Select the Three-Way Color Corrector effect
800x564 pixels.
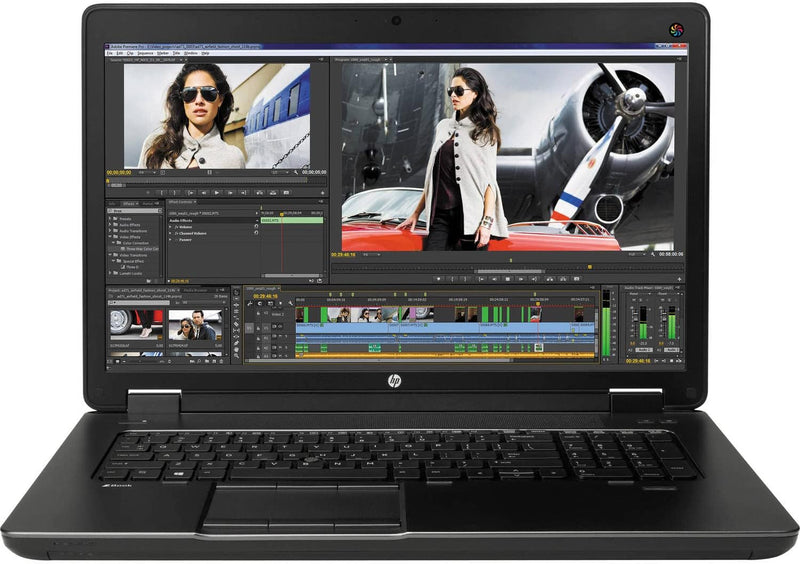click(139, 249)
